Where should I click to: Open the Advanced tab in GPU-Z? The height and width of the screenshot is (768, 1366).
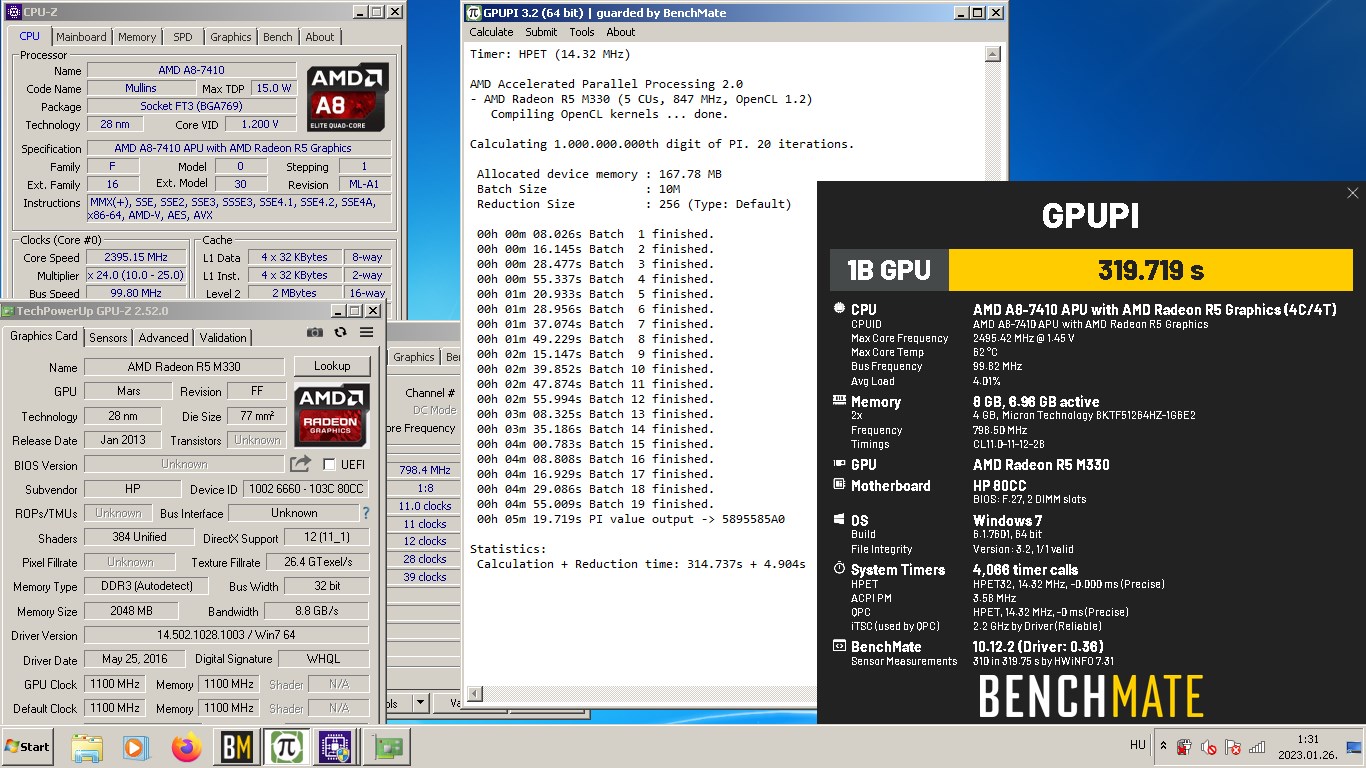pyautogui.click(x=164, y=338)
